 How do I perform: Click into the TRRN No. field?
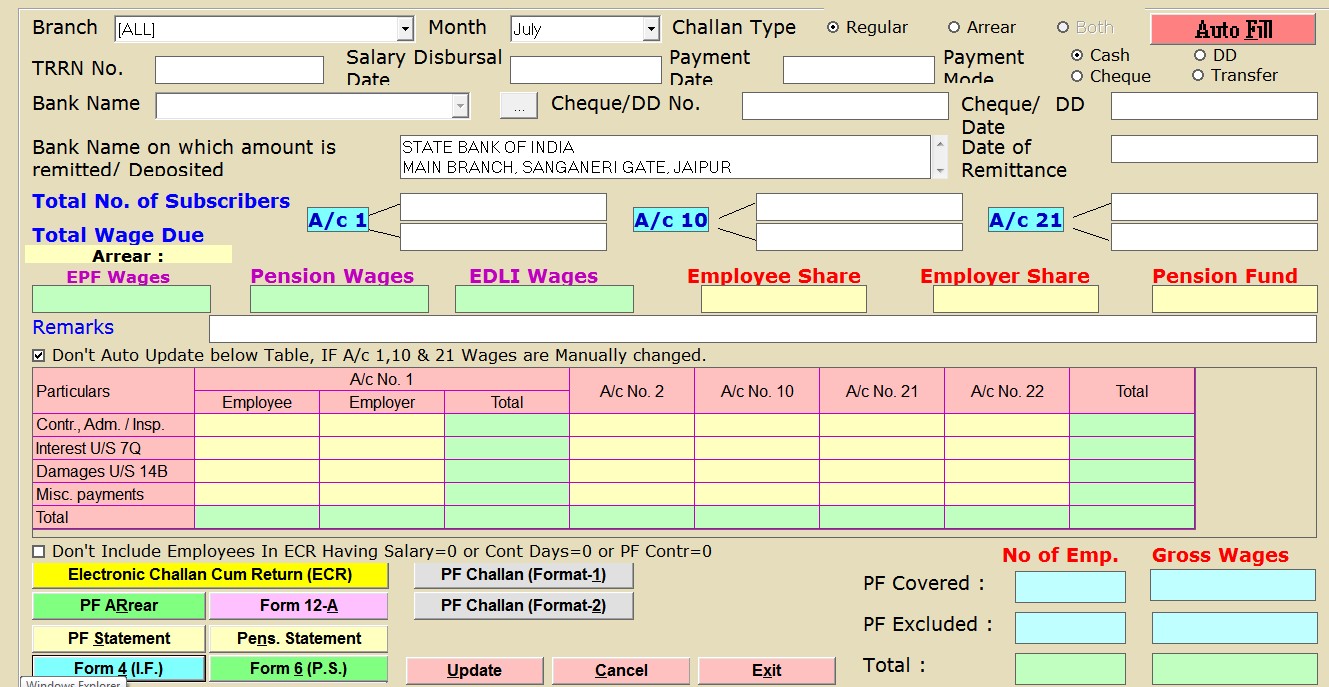tap(239, 70)
